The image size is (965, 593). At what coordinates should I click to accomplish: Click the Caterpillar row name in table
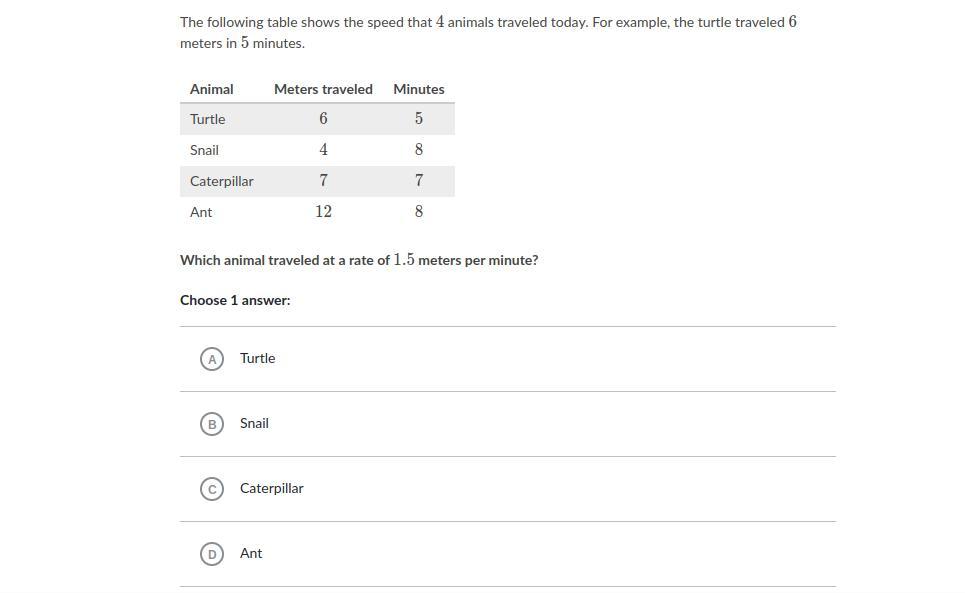click(221, 181)
